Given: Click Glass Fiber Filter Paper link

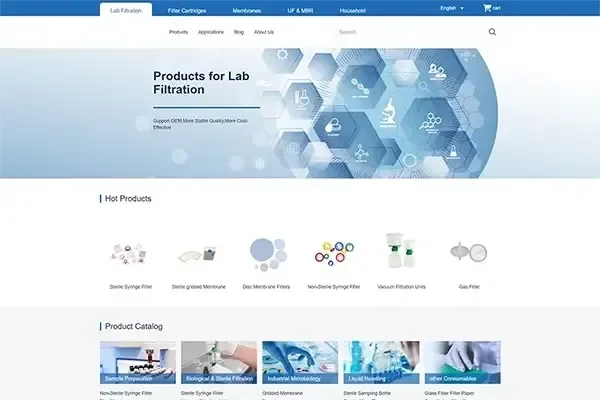Looking at the screenshot, I should pos(449,393).
